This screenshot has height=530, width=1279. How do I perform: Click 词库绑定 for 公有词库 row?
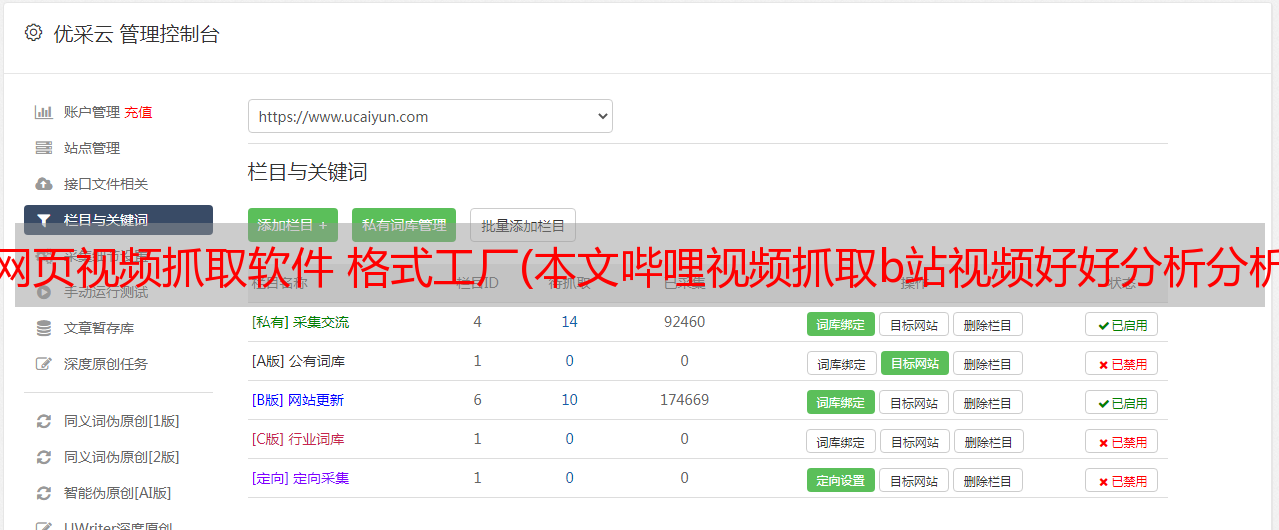click(x=841, y=363)
